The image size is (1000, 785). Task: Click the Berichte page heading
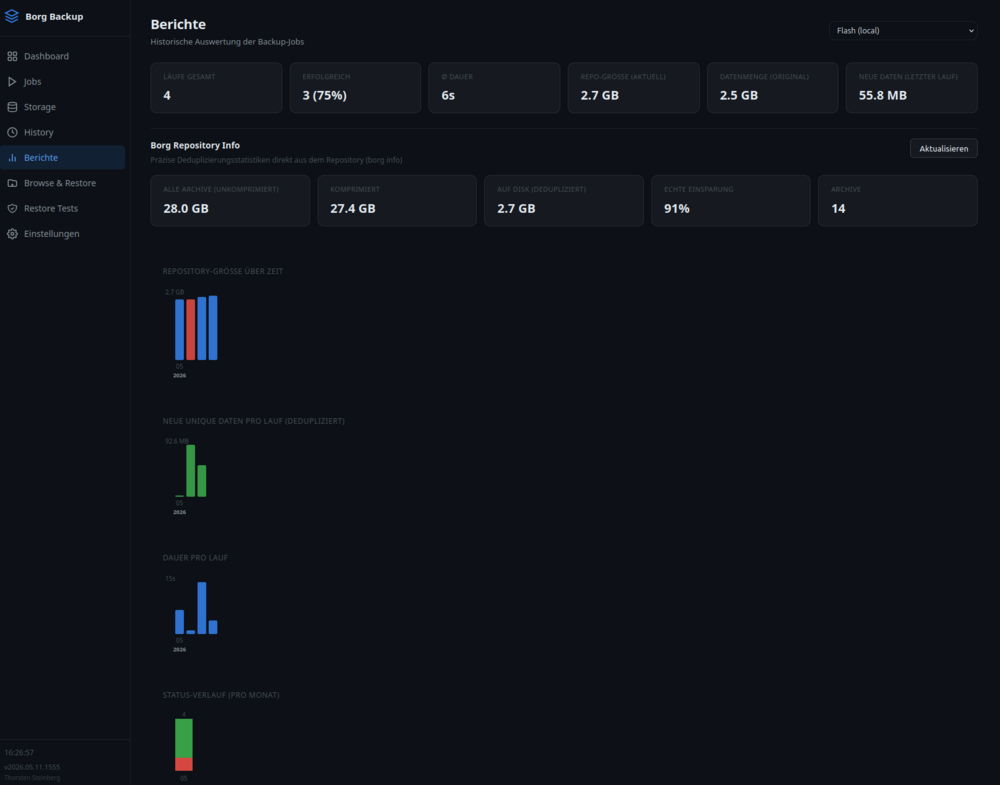point(178,24)
